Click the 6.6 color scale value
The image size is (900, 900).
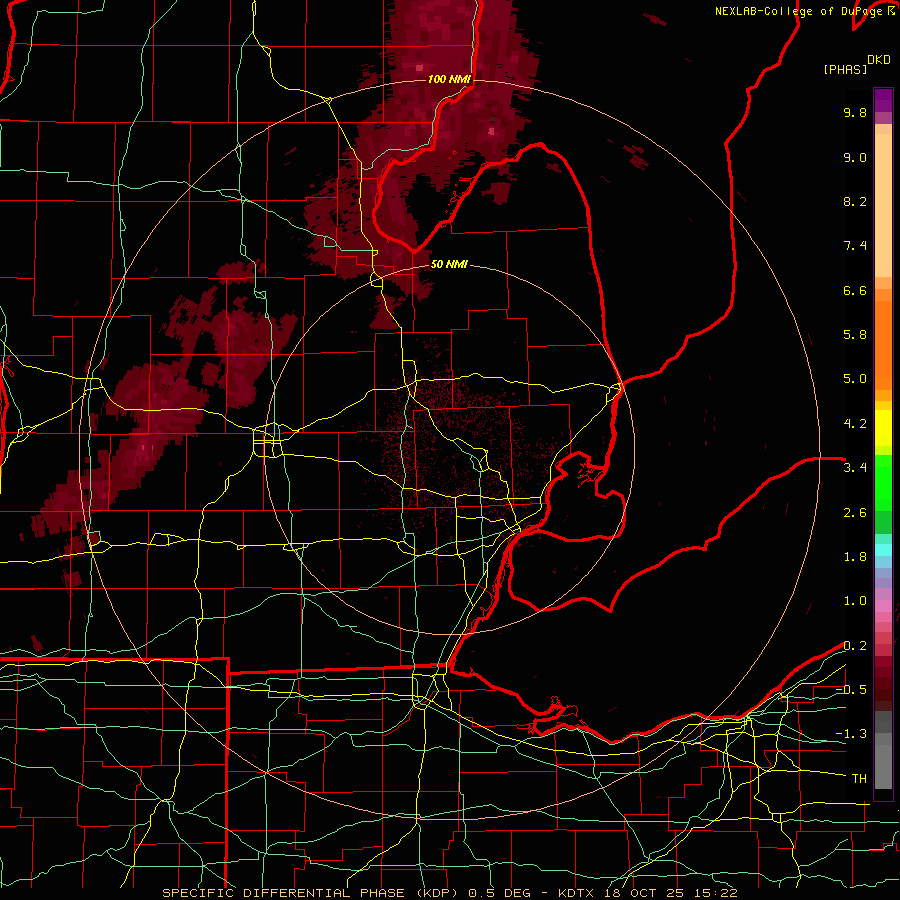tap(855, 290)
